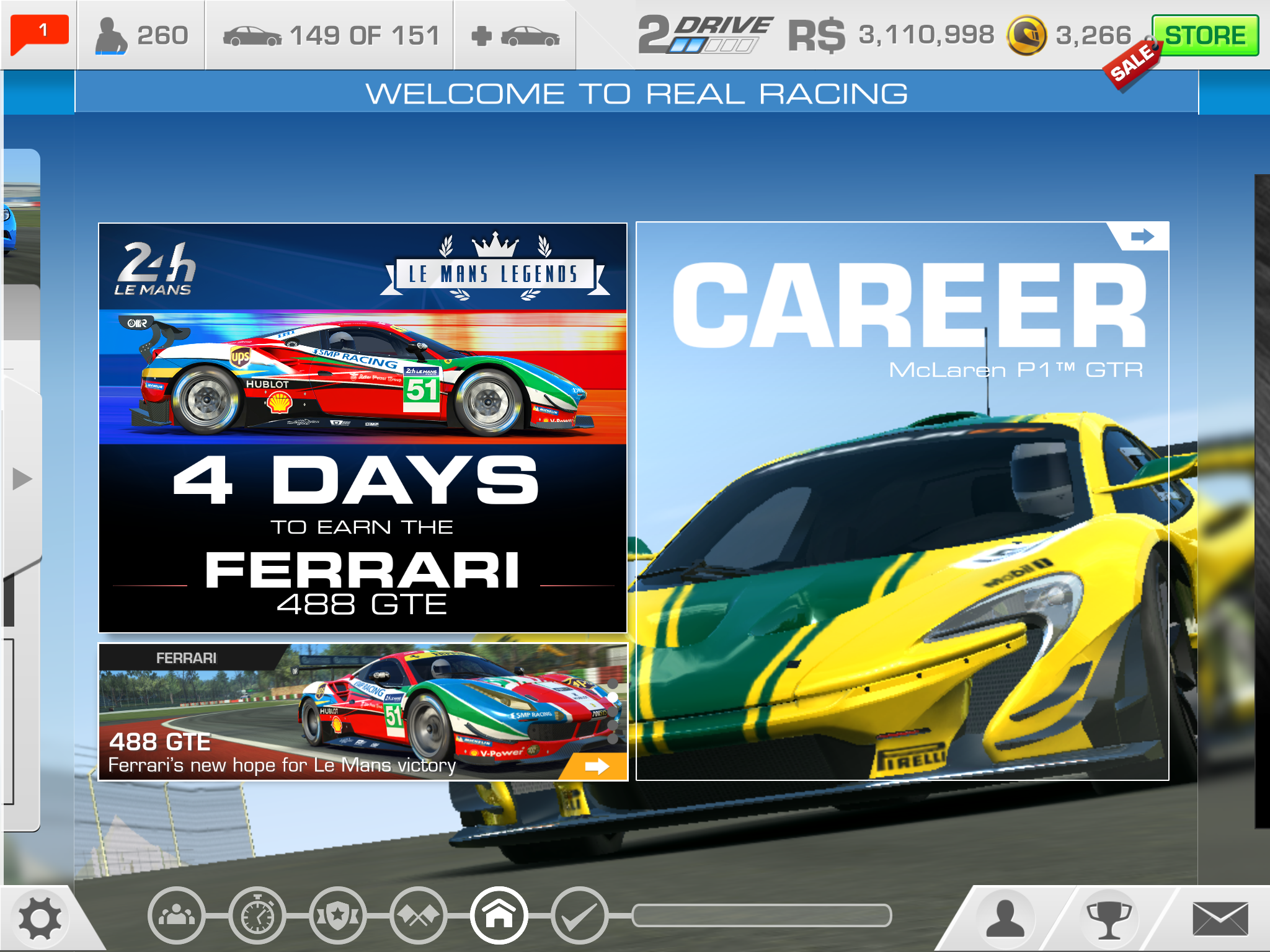Tap the Welcome to Real Racing header
This screenshot has width=1270, height=952.
637,94
